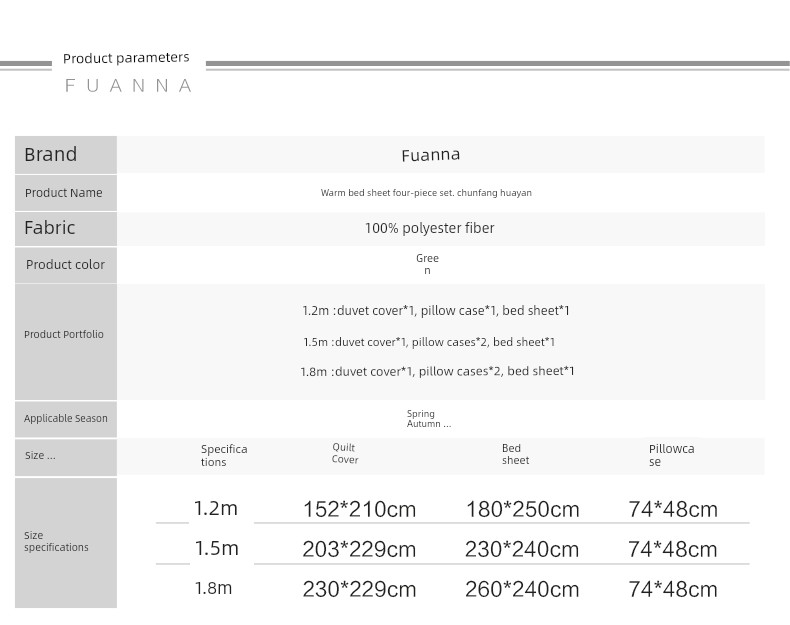
Task: Click the 1.2m duvet cover portfolio line
Action: [436, 311]
